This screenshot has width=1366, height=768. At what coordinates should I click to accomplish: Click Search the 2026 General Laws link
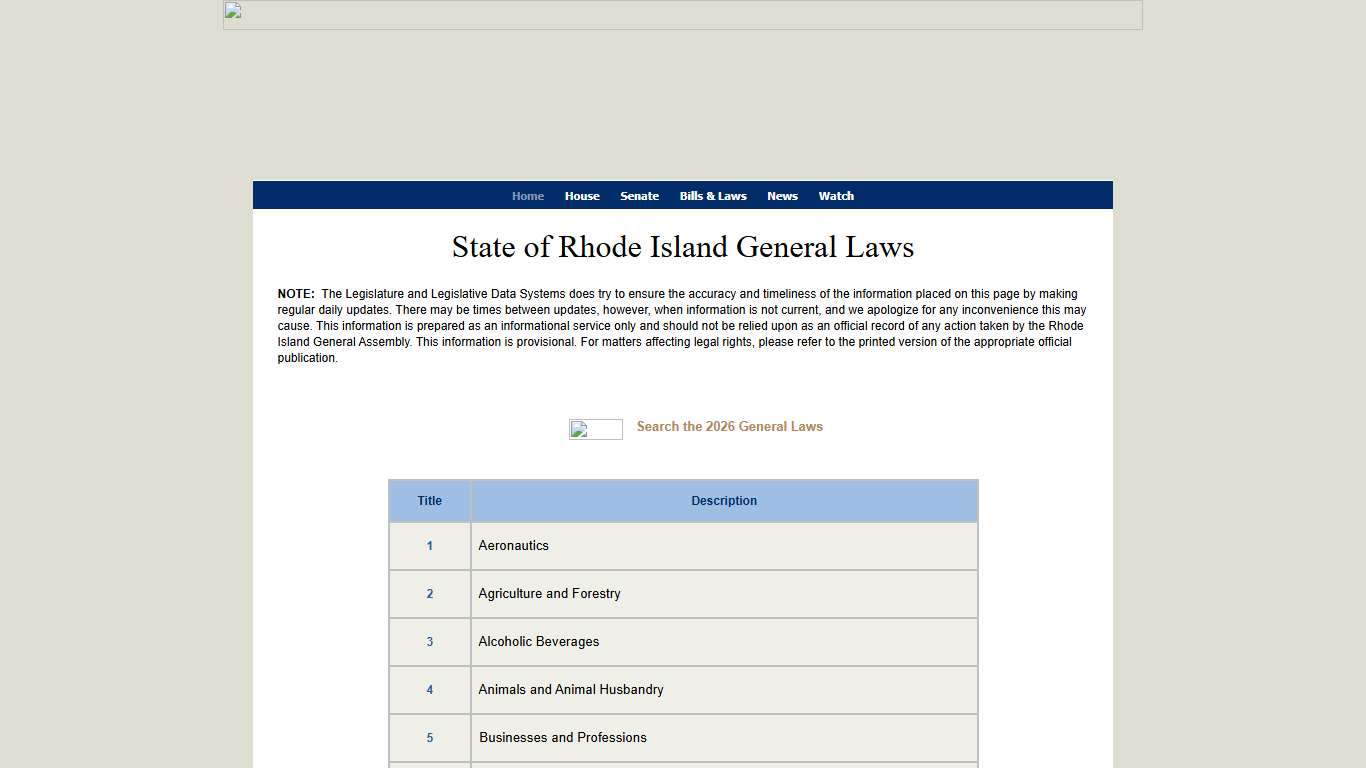pos(729,426)
